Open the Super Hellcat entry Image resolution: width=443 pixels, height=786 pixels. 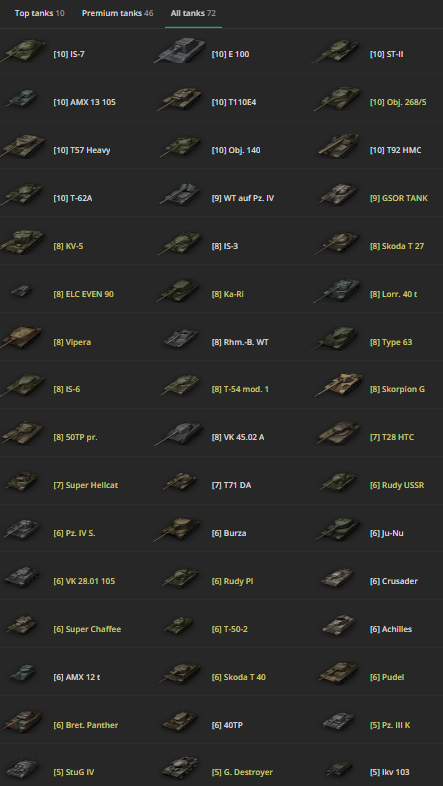(86, 485)
